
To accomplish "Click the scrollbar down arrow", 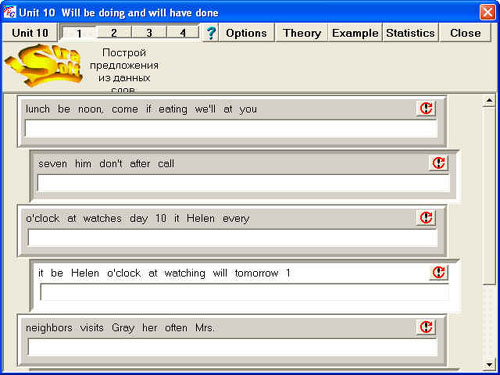I will coord(489,364).
